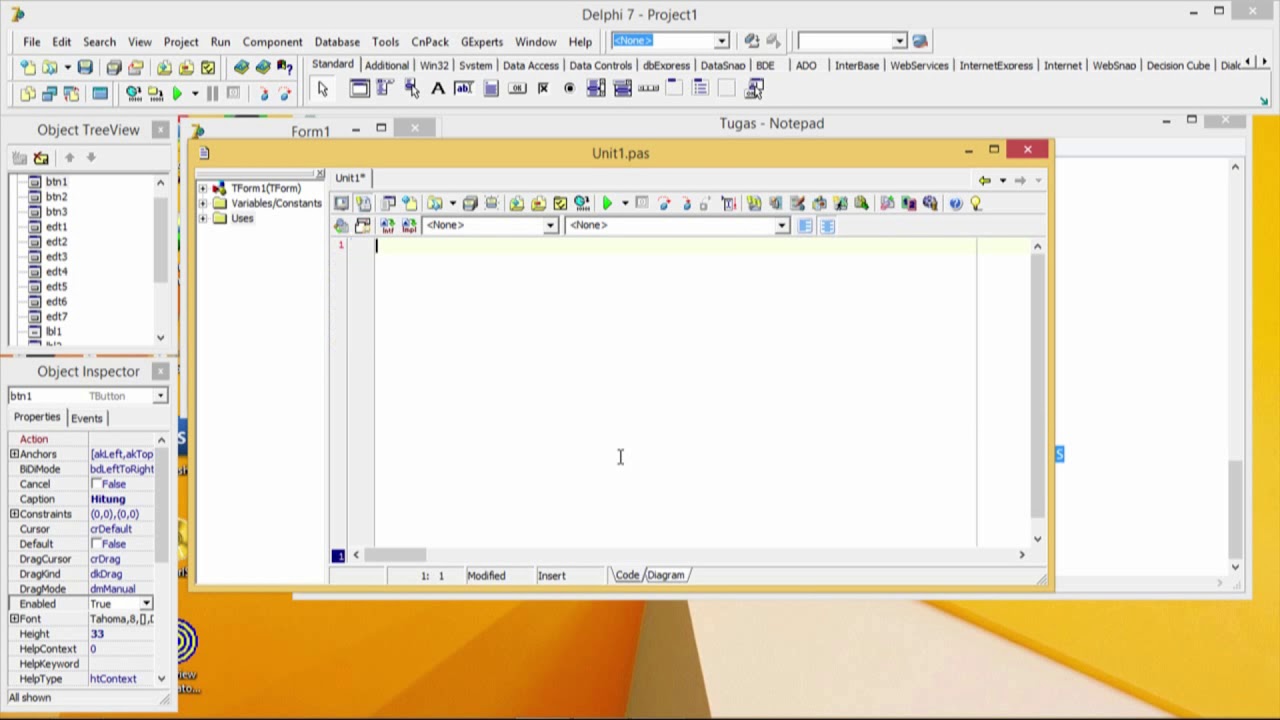Click the green Run arrow in editor toolbar
This screenshot has width=1280, height=720.
click(x=607, y=203)
